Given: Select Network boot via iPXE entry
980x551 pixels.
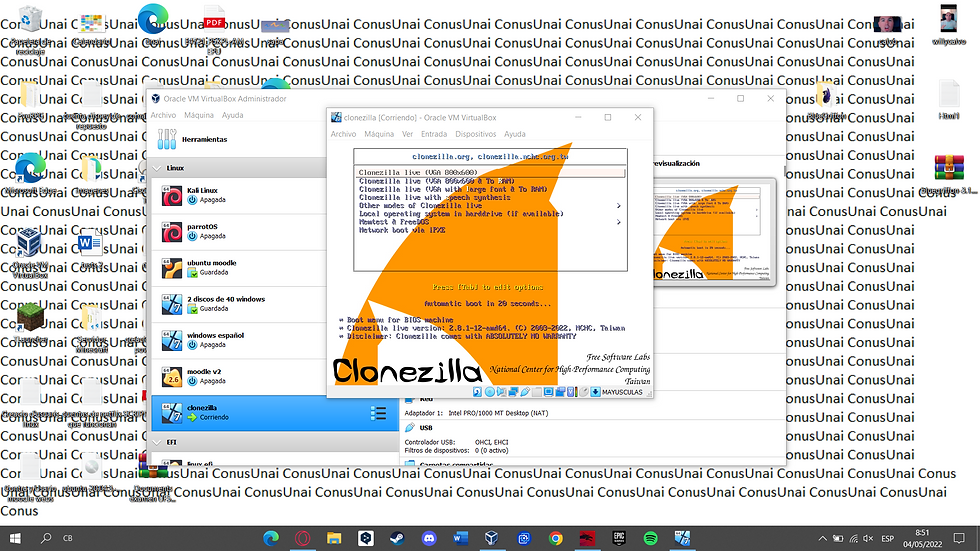Looking at the screenshot, I should pos(402,230).
